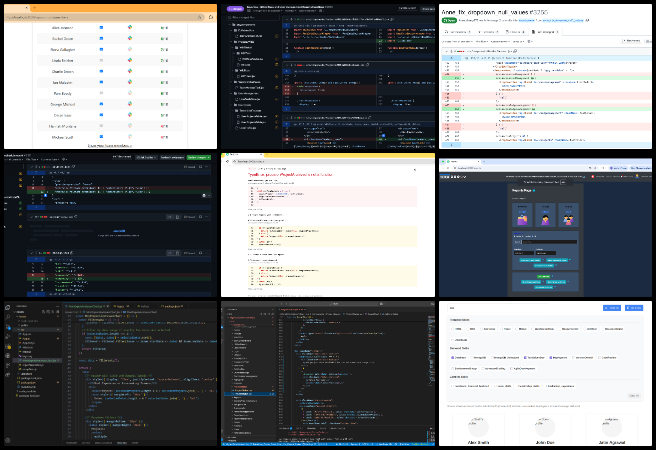
Task: Close the TypeError overlay with the X
Action: tap(415, 170)
